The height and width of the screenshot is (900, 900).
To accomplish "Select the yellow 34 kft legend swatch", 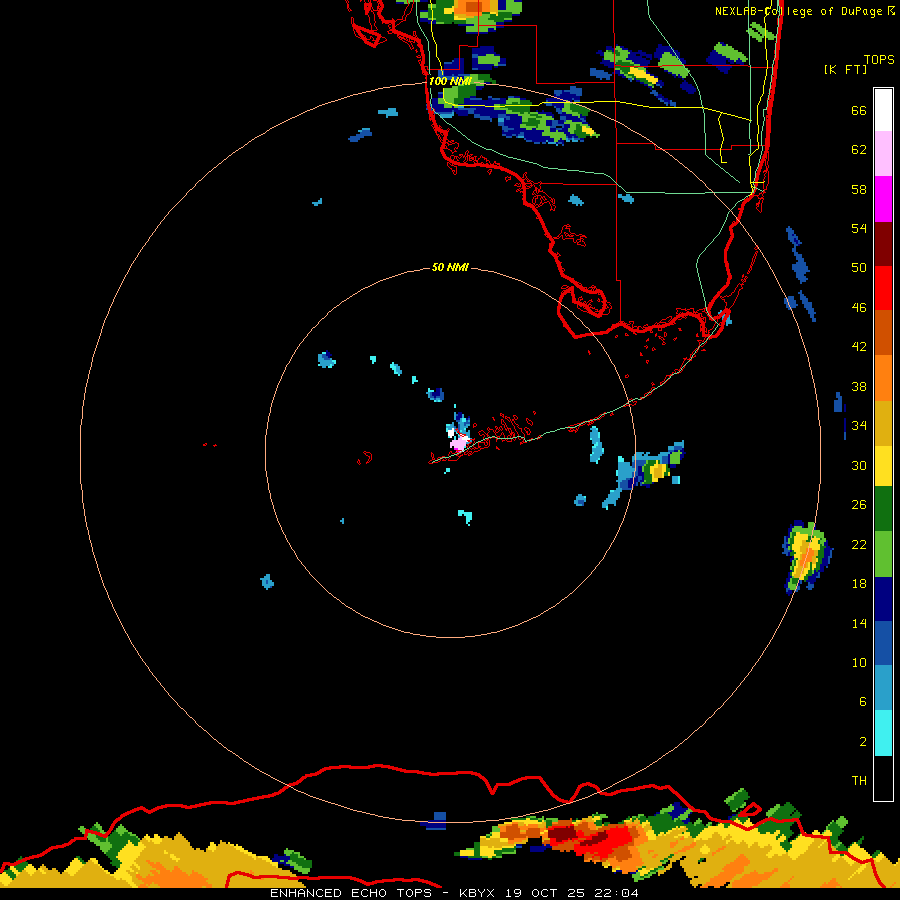I will 883,467.
